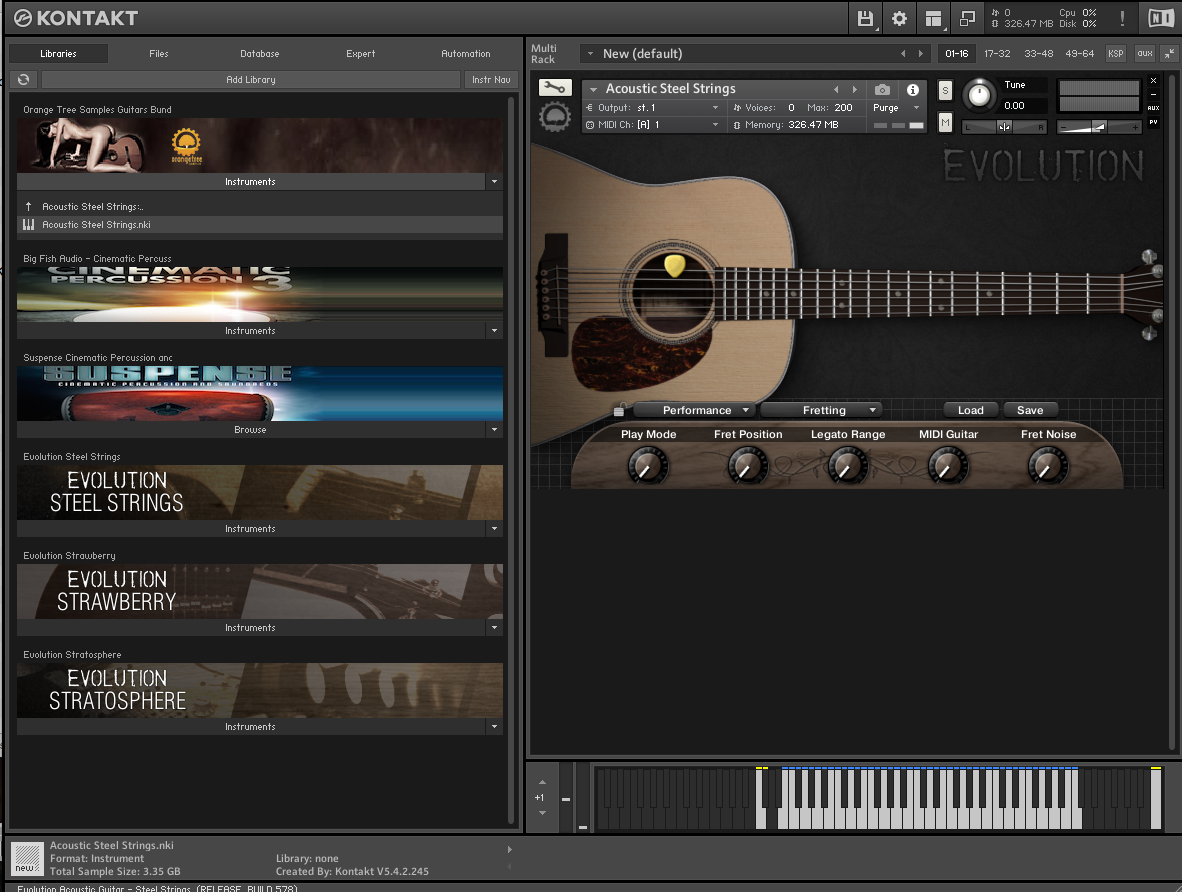
Task: Load previous instrument preset arrow
Action: (836, 89)
